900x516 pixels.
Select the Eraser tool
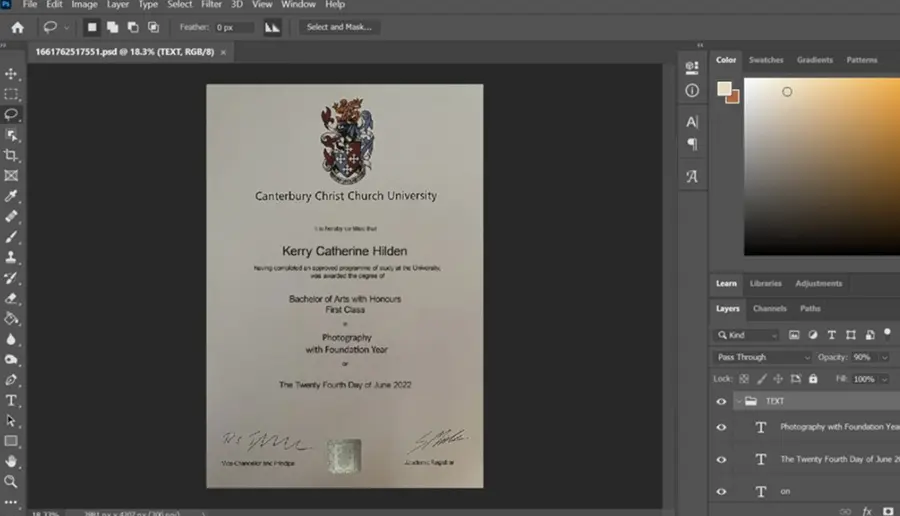[11, 298]
